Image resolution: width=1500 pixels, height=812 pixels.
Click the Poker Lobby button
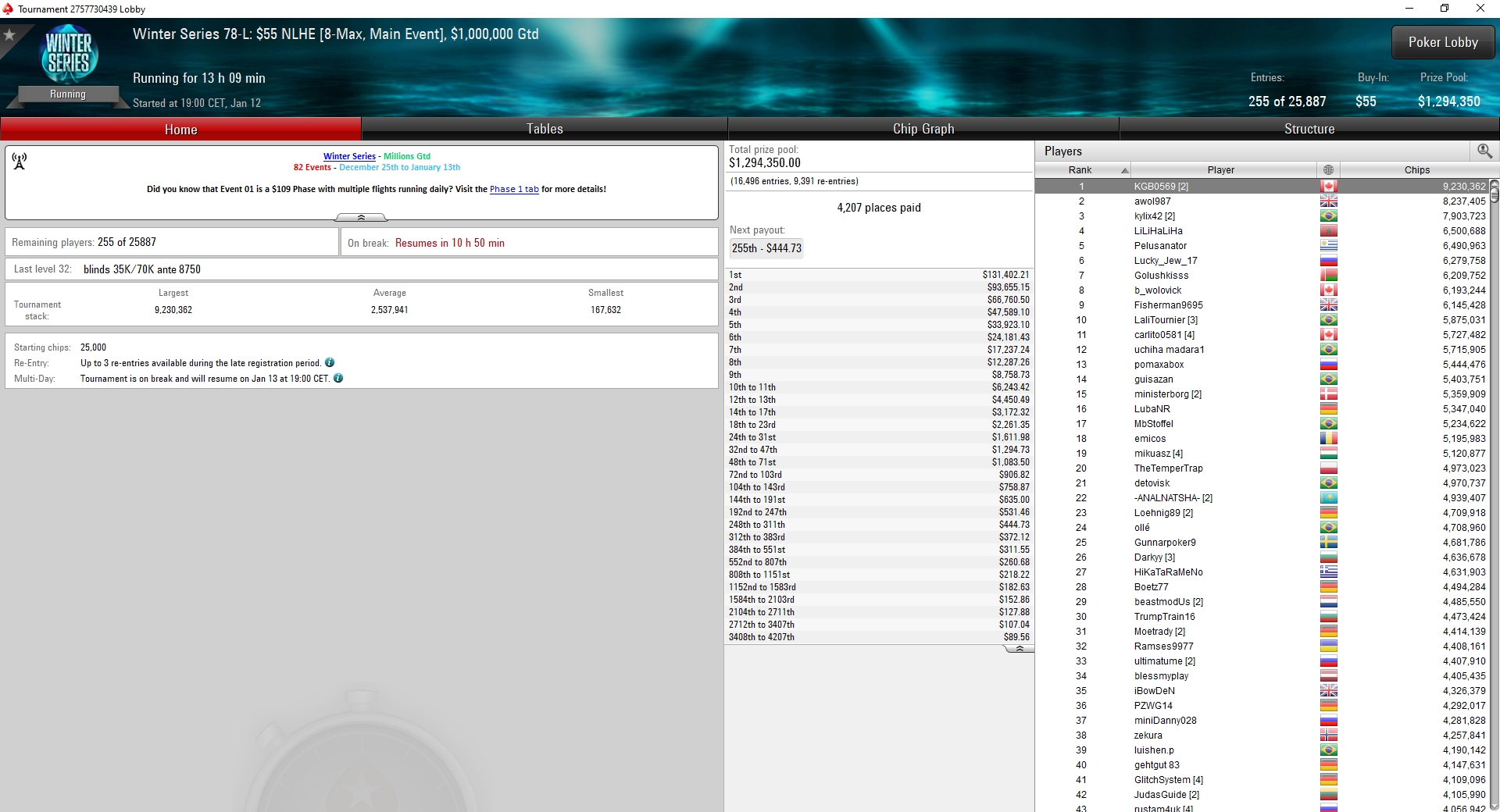click(1443, 42)
